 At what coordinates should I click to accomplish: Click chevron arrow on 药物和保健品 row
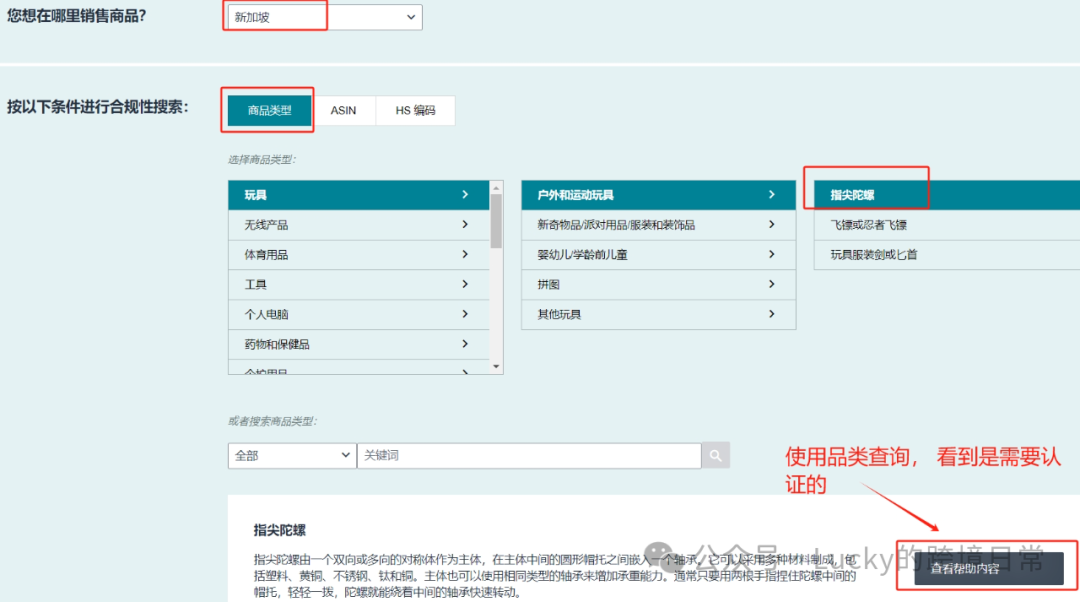[465, 344]
